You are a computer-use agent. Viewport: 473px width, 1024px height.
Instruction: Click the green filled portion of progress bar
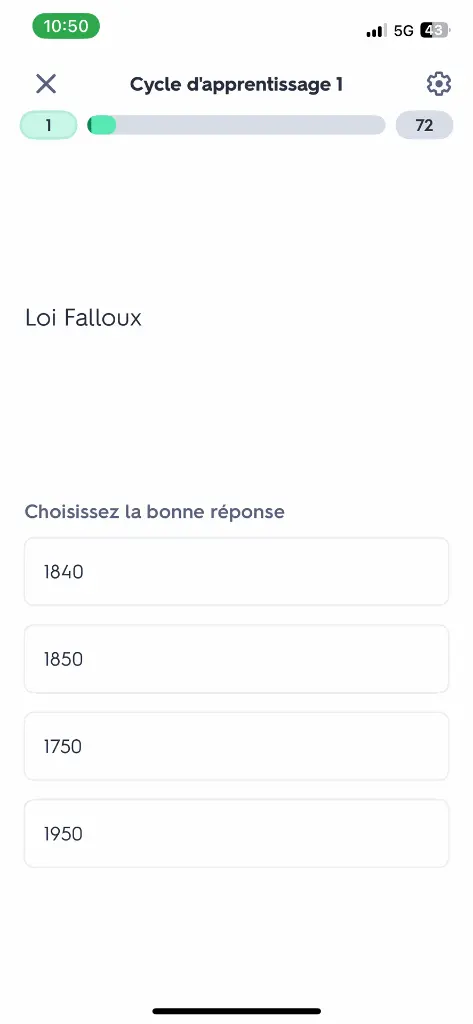(x=101, y=125)
